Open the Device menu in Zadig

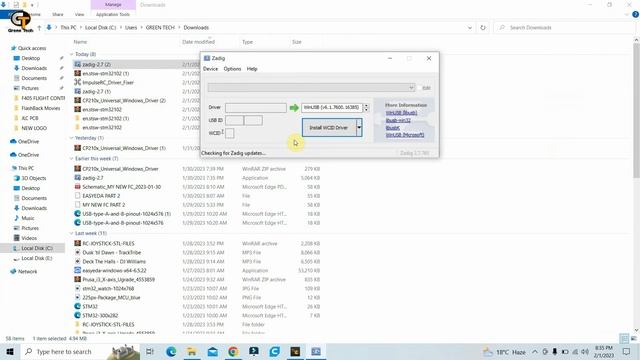click(x=211, y=69)
